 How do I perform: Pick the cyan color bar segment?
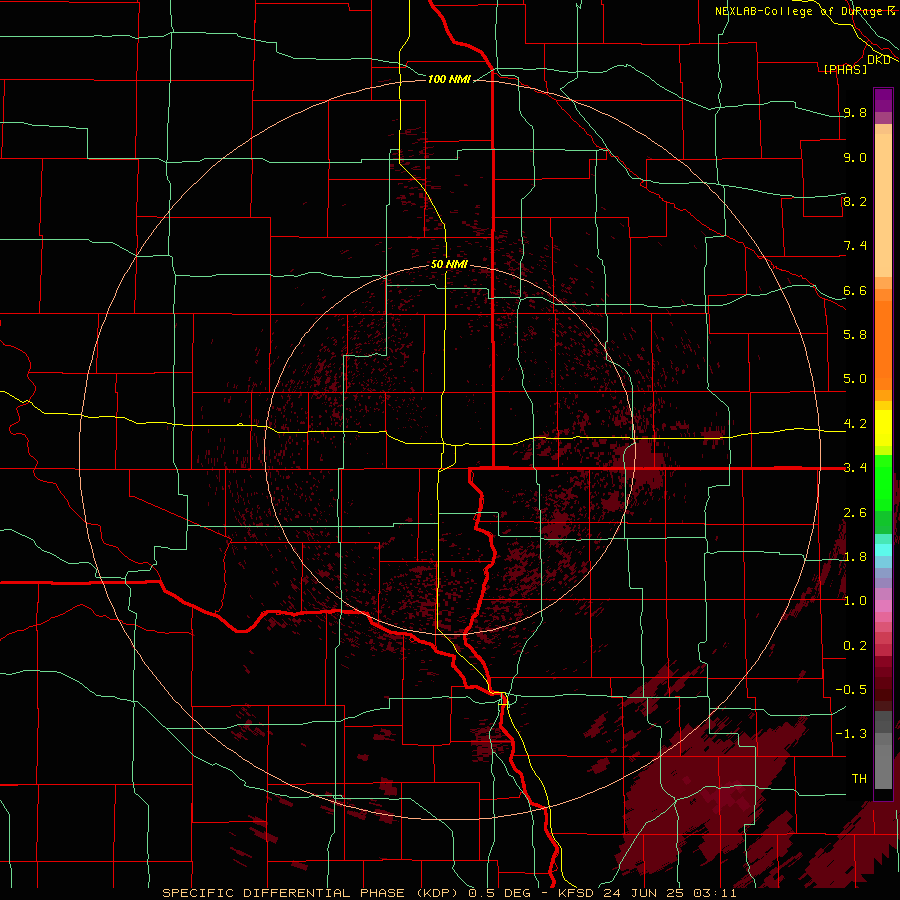pyautogui.click(x=883, y=550)
